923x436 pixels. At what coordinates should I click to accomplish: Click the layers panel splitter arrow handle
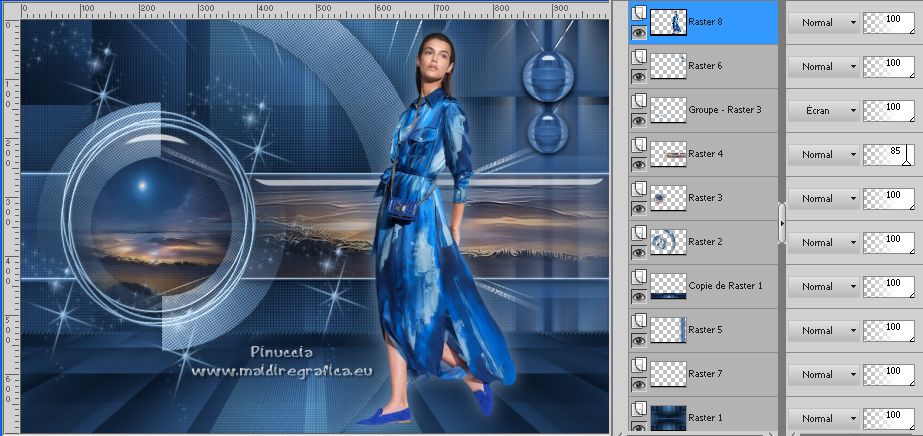point(782,224)
